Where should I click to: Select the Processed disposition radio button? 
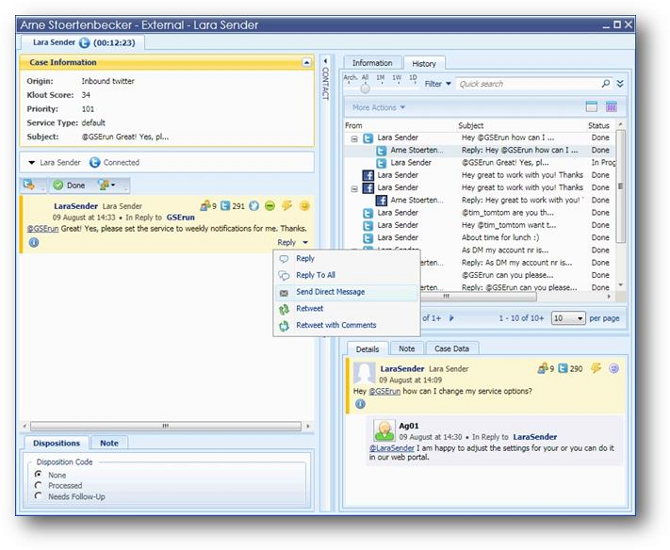click(38, 485)
